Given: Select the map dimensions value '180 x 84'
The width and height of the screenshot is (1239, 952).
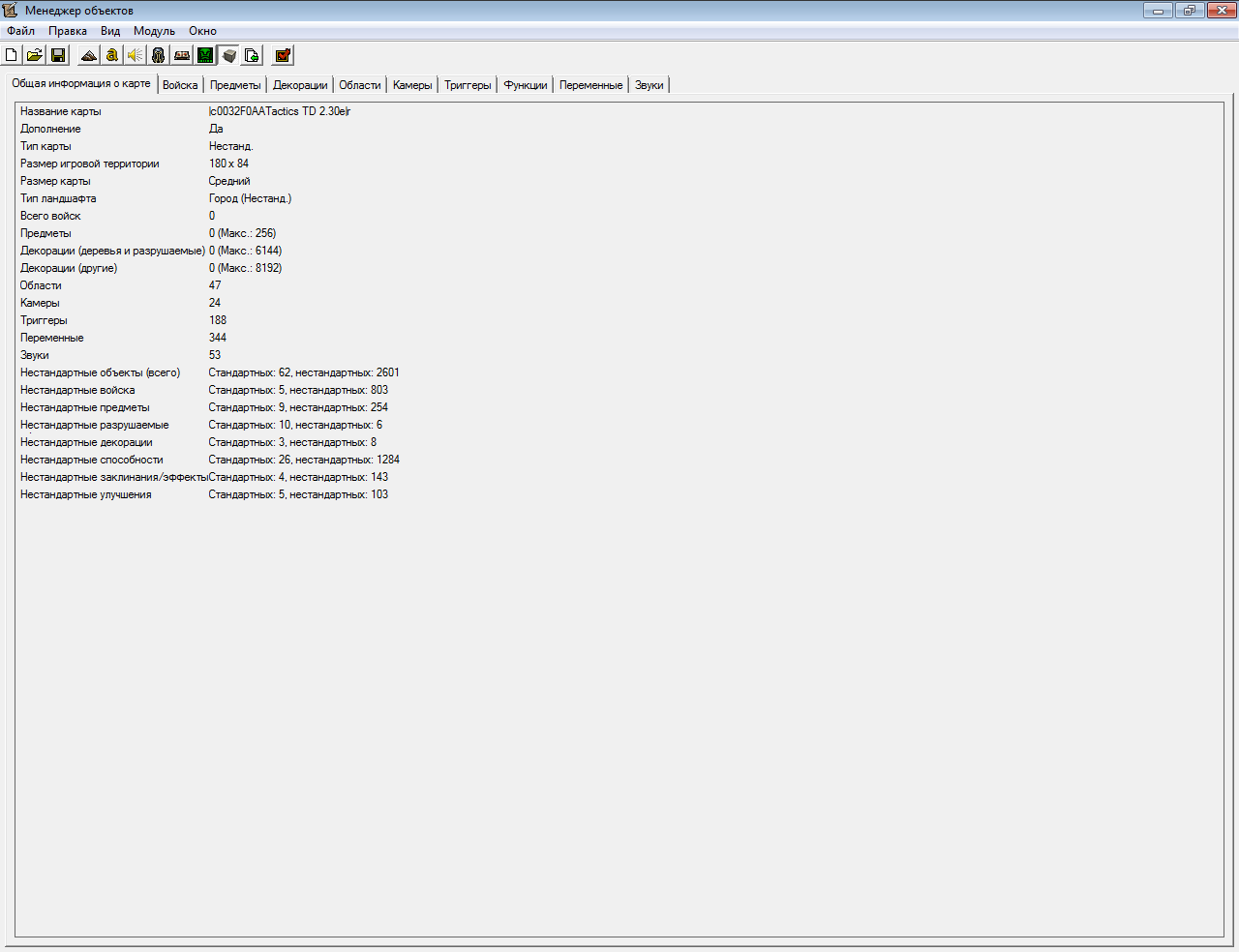Looking at the screenshot, I should click(x=228, y=164).
